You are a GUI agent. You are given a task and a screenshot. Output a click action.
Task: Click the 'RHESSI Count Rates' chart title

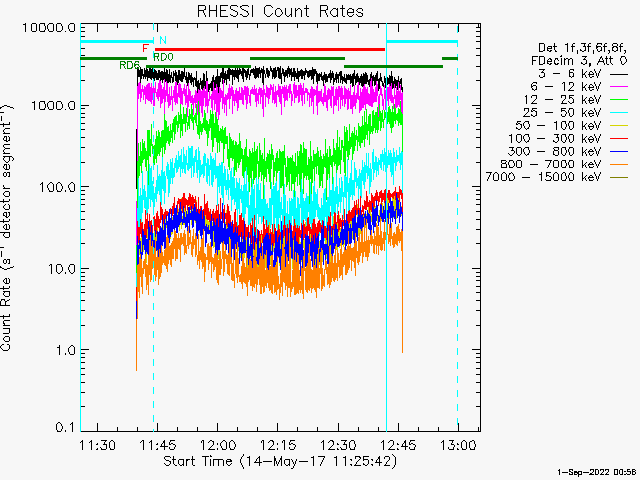[x=280, y=11]
